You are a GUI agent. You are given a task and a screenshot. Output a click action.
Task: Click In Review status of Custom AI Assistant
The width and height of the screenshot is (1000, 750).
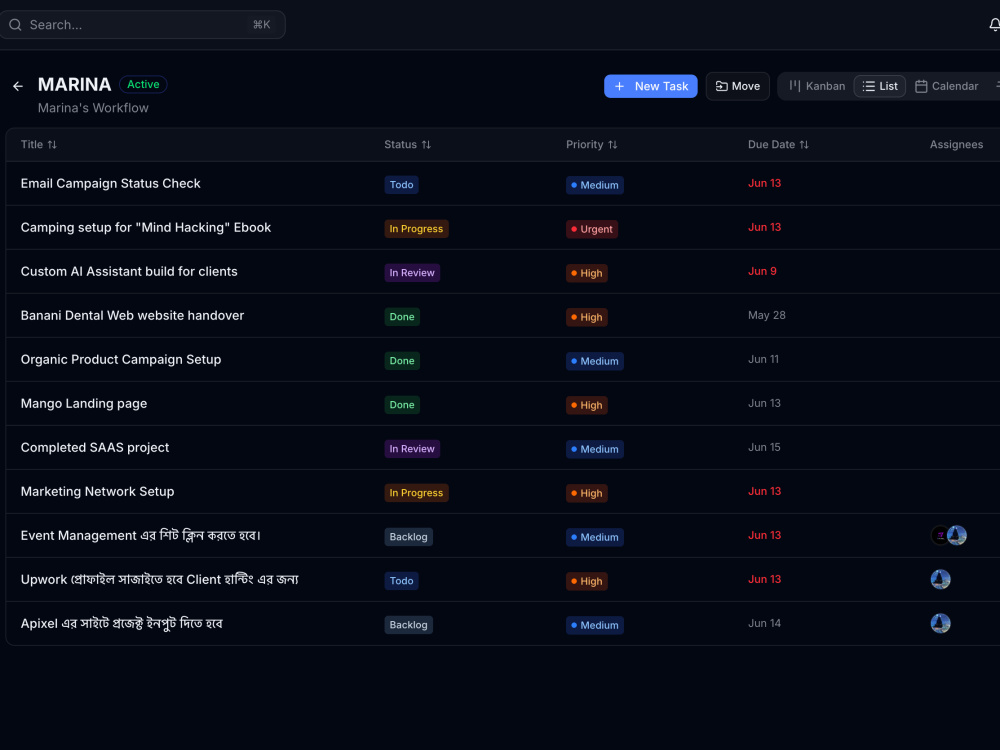click(412, 273)
